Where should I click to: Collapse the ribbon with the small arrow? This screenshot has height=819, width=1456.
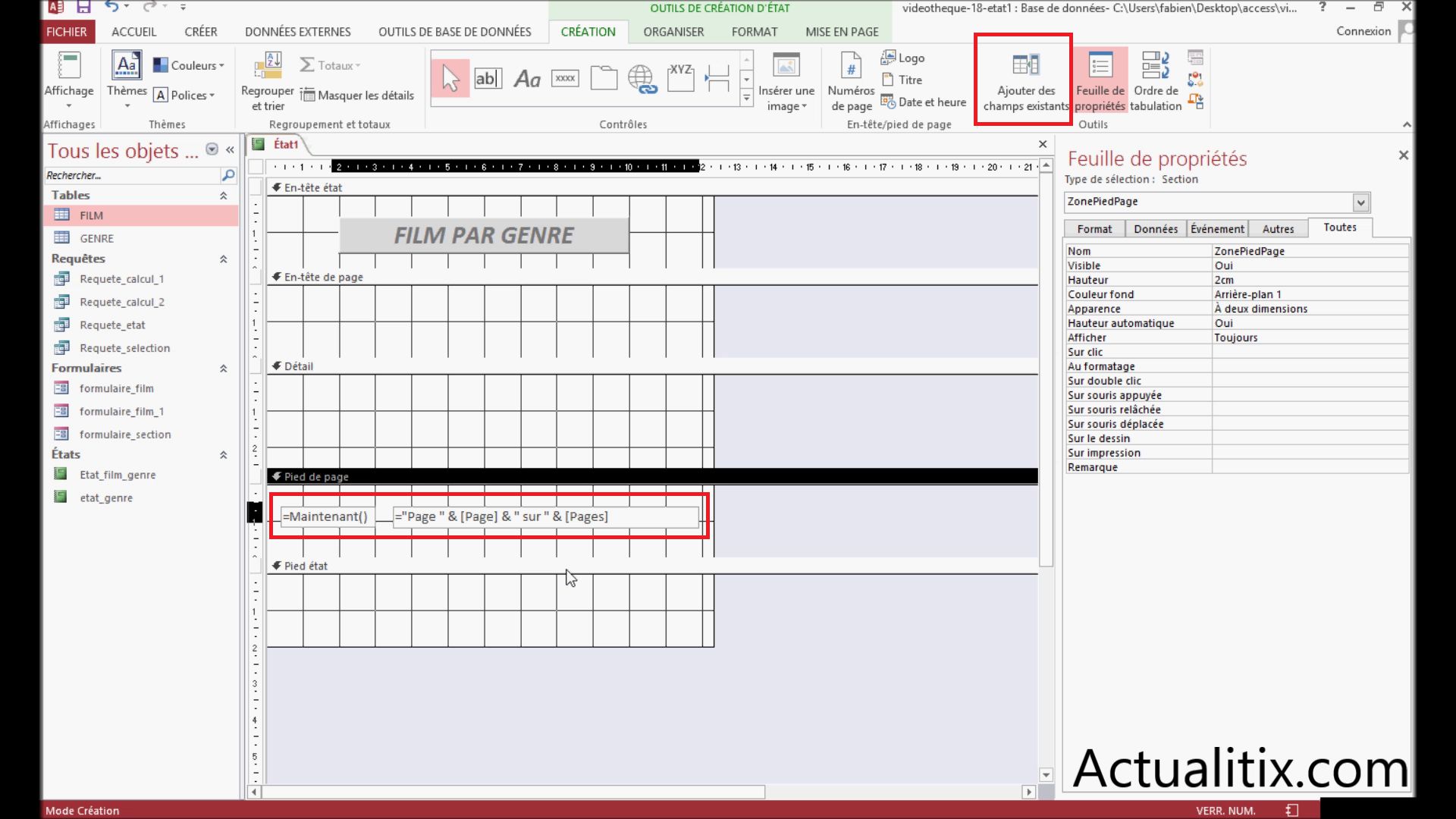click(1407, 124)
